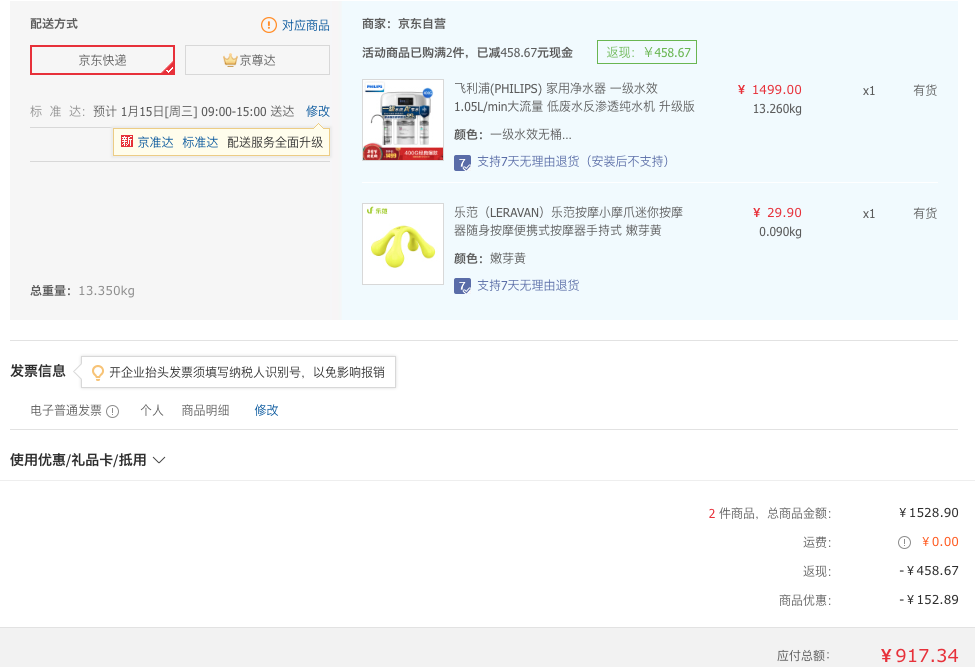Click 7-day return icon for Philips purifier

pyautogui.click(x=462, y=163)
